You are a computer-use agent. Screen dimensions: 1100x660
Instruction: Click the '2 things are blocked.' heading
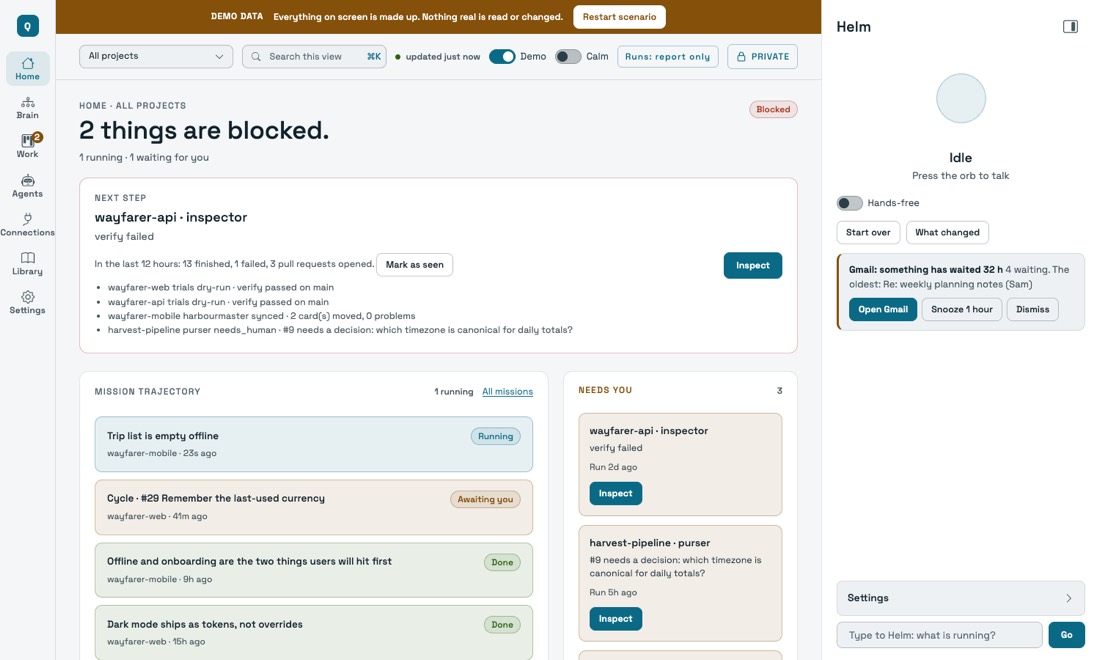click(x=203, y=130)
